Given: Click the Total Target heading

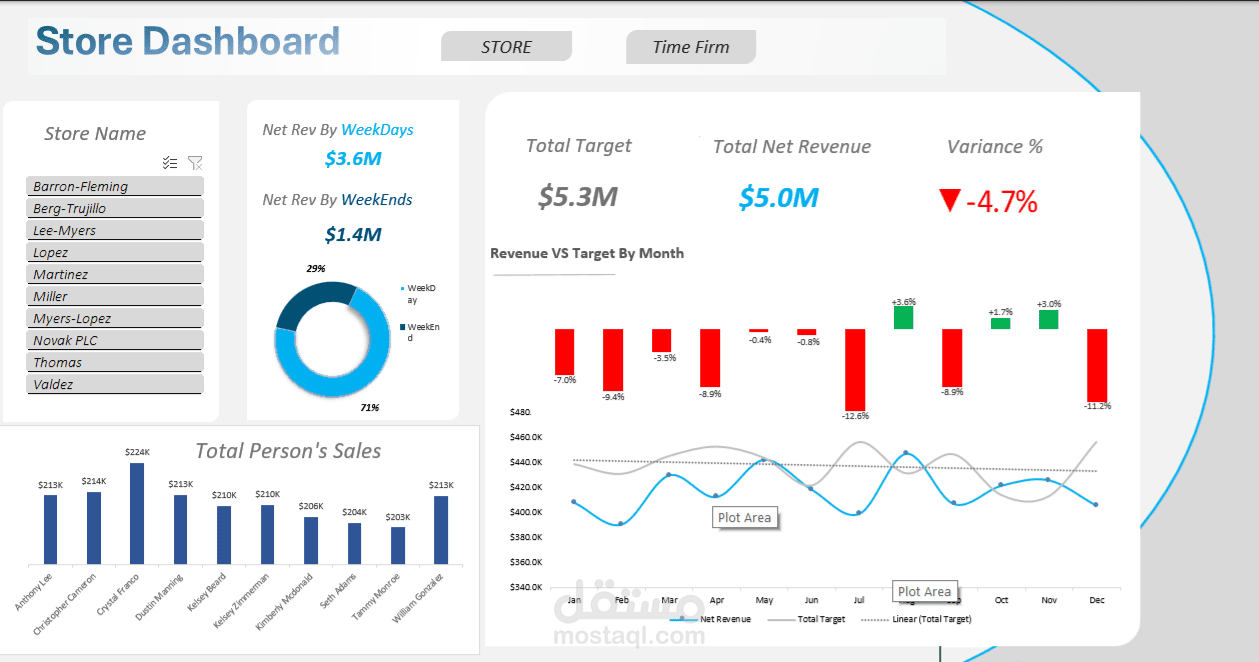Looking at the screenshot, I should point(579,146).
